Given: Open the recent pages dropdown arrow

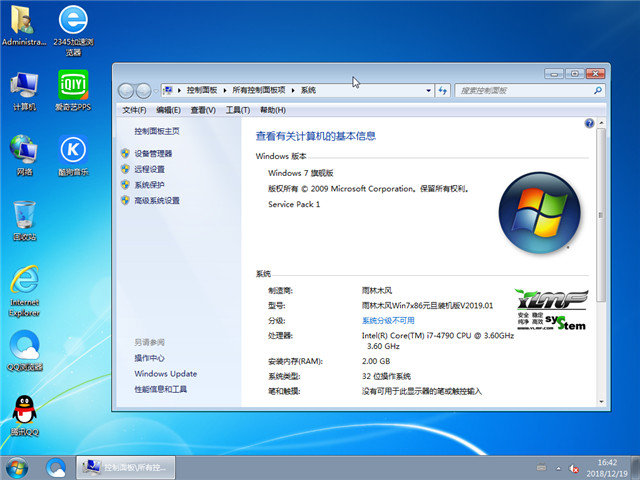Looking at the screenshot, I should [x=156, y=91].
